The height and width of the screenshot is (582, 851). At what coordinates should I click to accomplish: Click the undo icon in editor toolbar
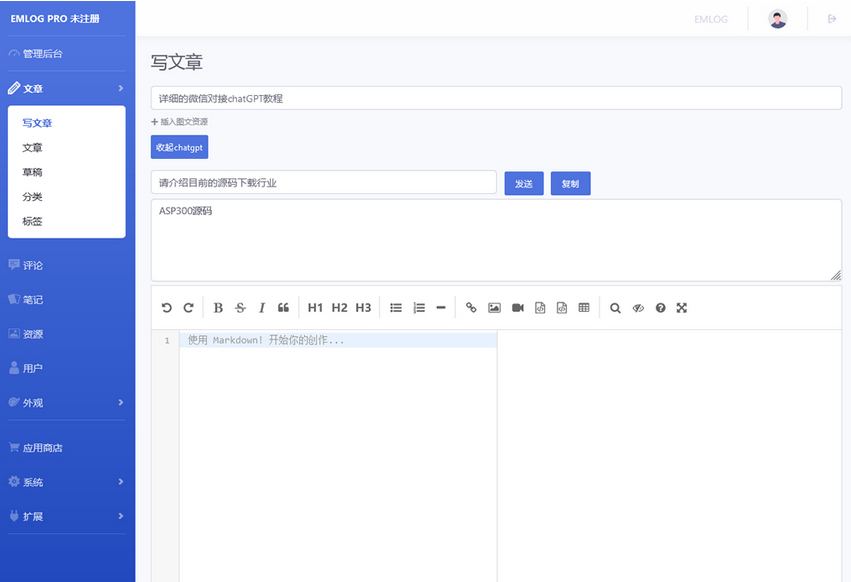tap(167, 308)
